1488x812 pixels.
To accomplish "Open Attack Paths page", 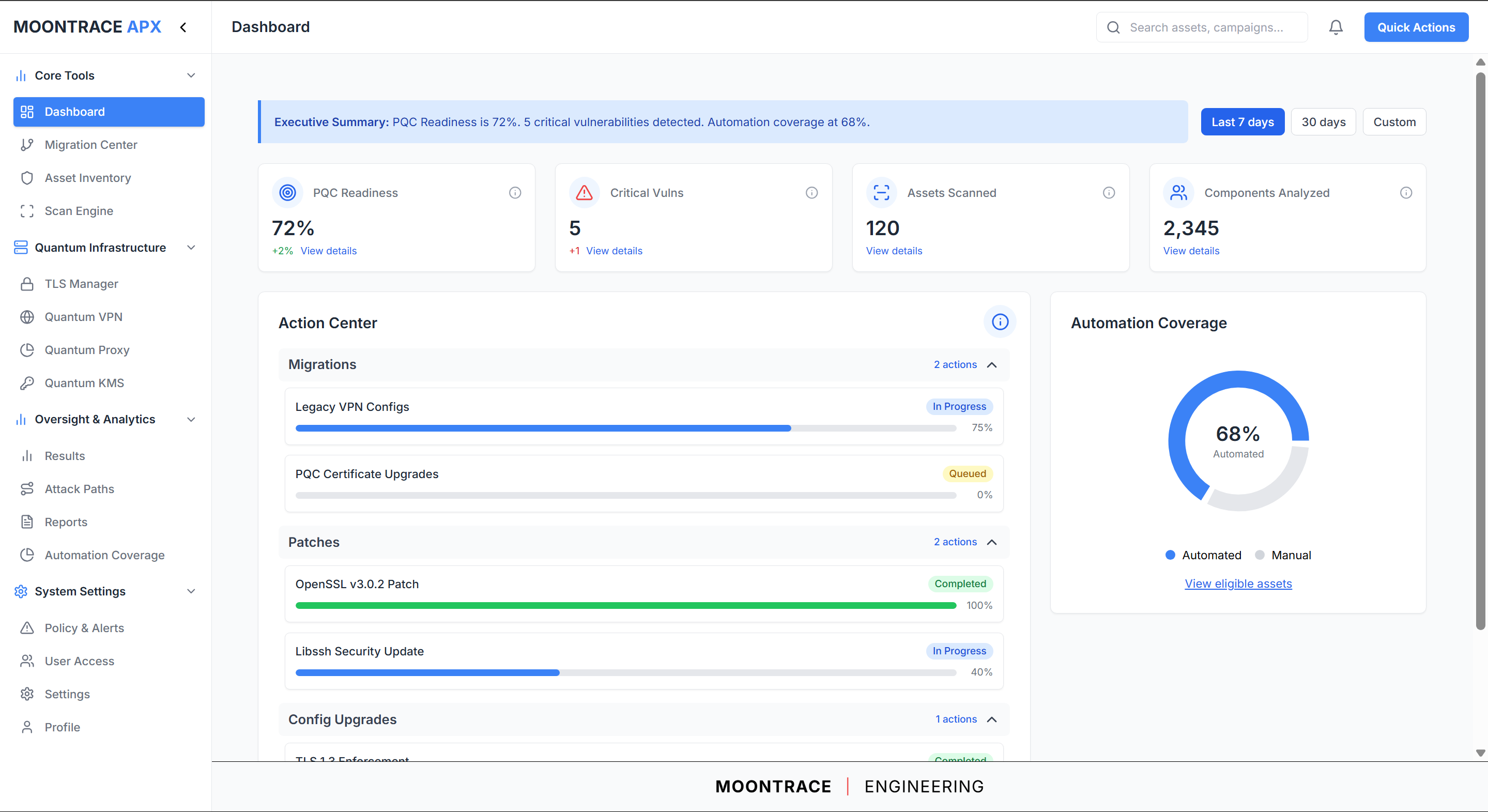I will (x=109, y=489).
